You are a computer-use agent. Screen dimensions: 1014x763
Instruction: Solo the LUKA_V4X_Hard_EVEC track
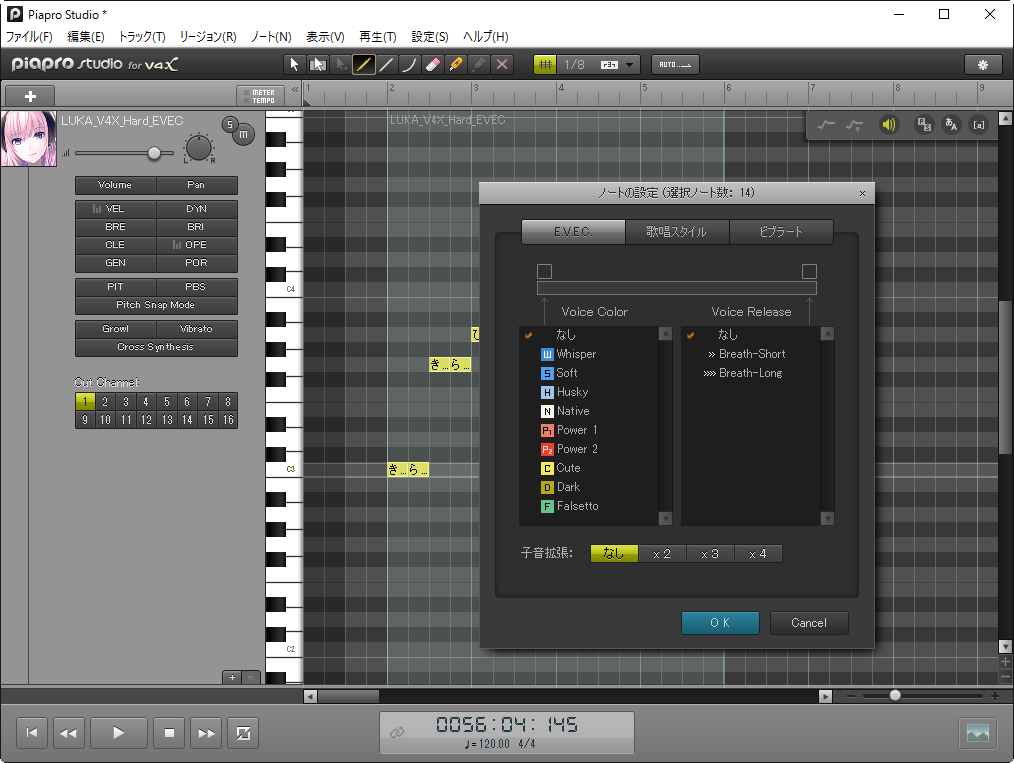click(x=230, y=125)
